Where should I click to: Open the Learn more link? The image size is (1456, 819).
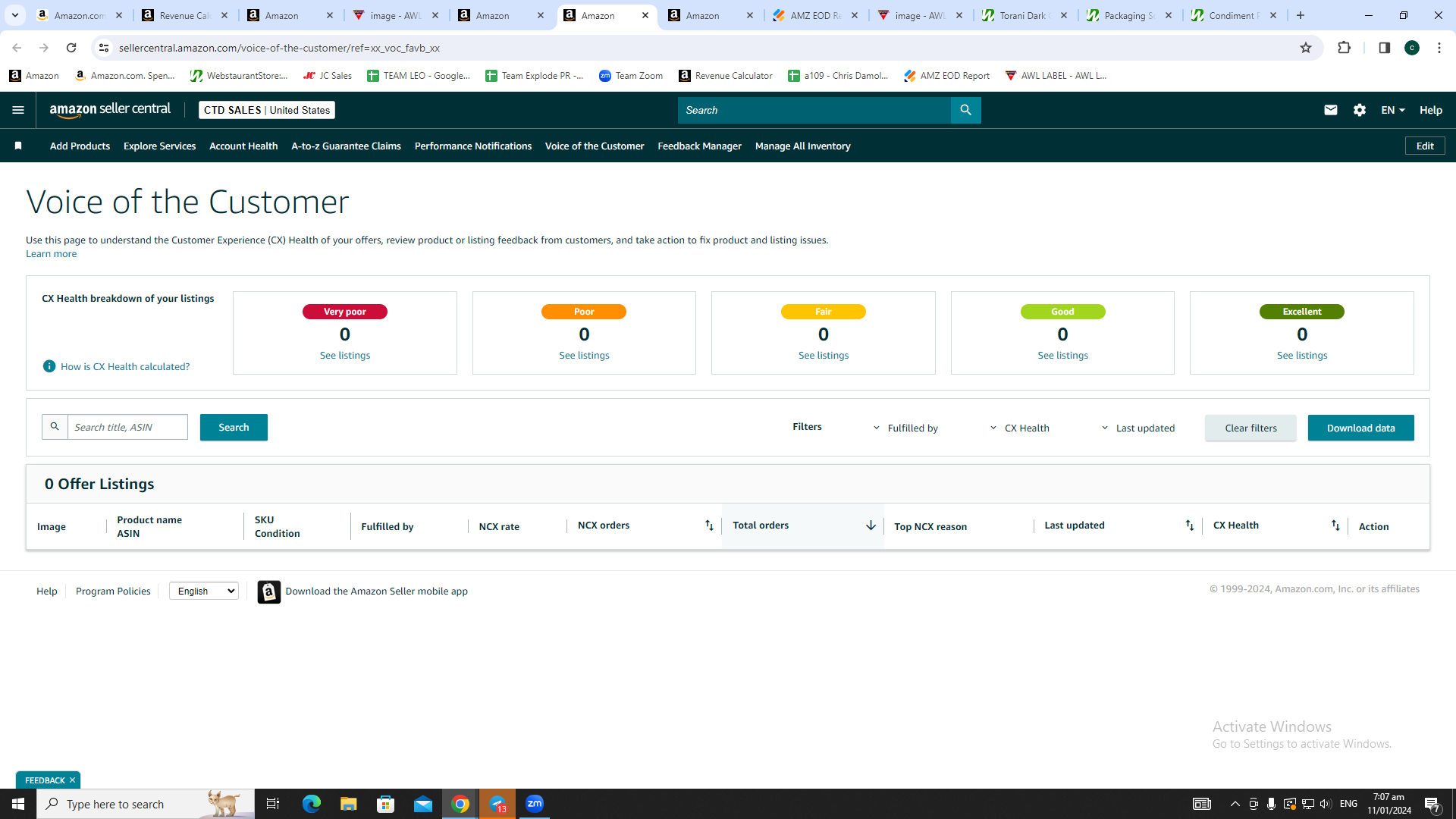[x=51, y=254]
